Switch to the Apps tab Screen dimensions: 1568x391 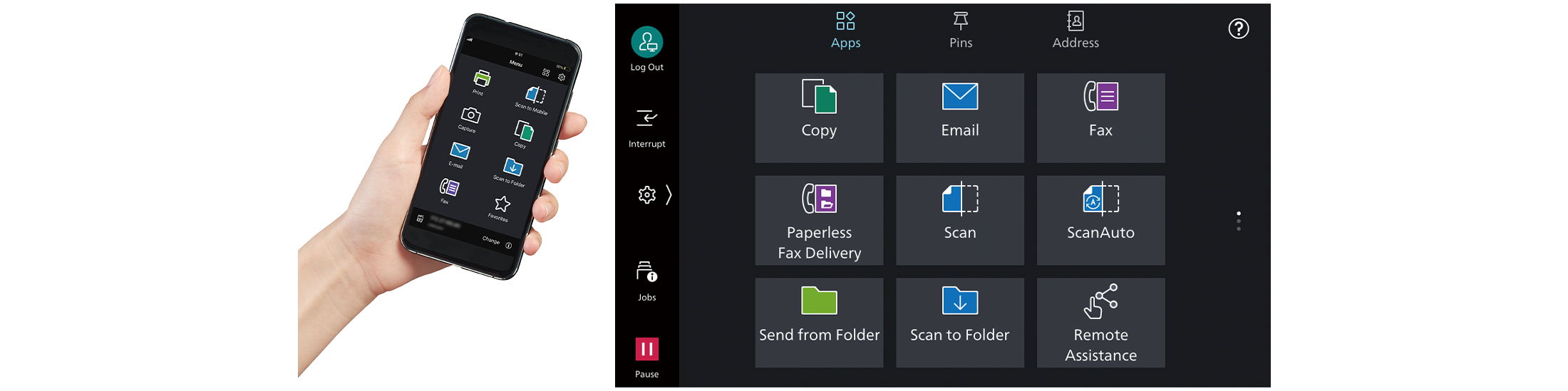click(x=845, y=30)
